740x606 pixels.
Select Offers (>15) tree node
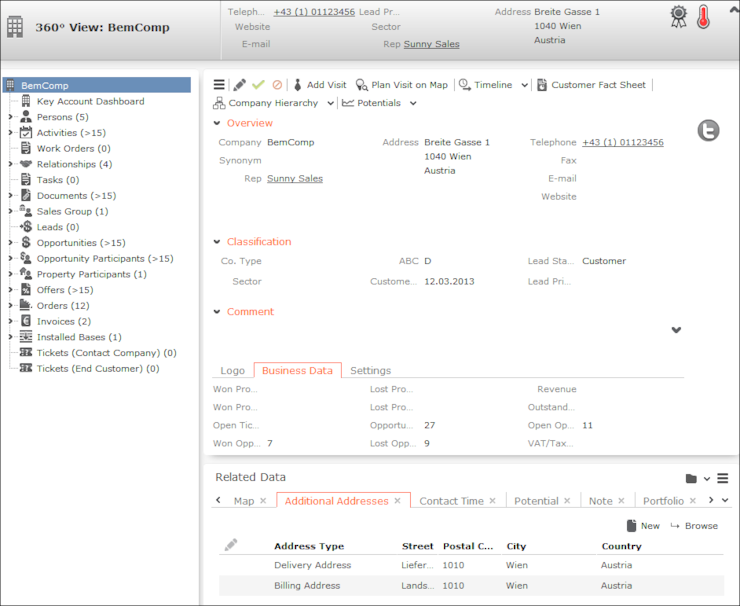pos(65,290)
